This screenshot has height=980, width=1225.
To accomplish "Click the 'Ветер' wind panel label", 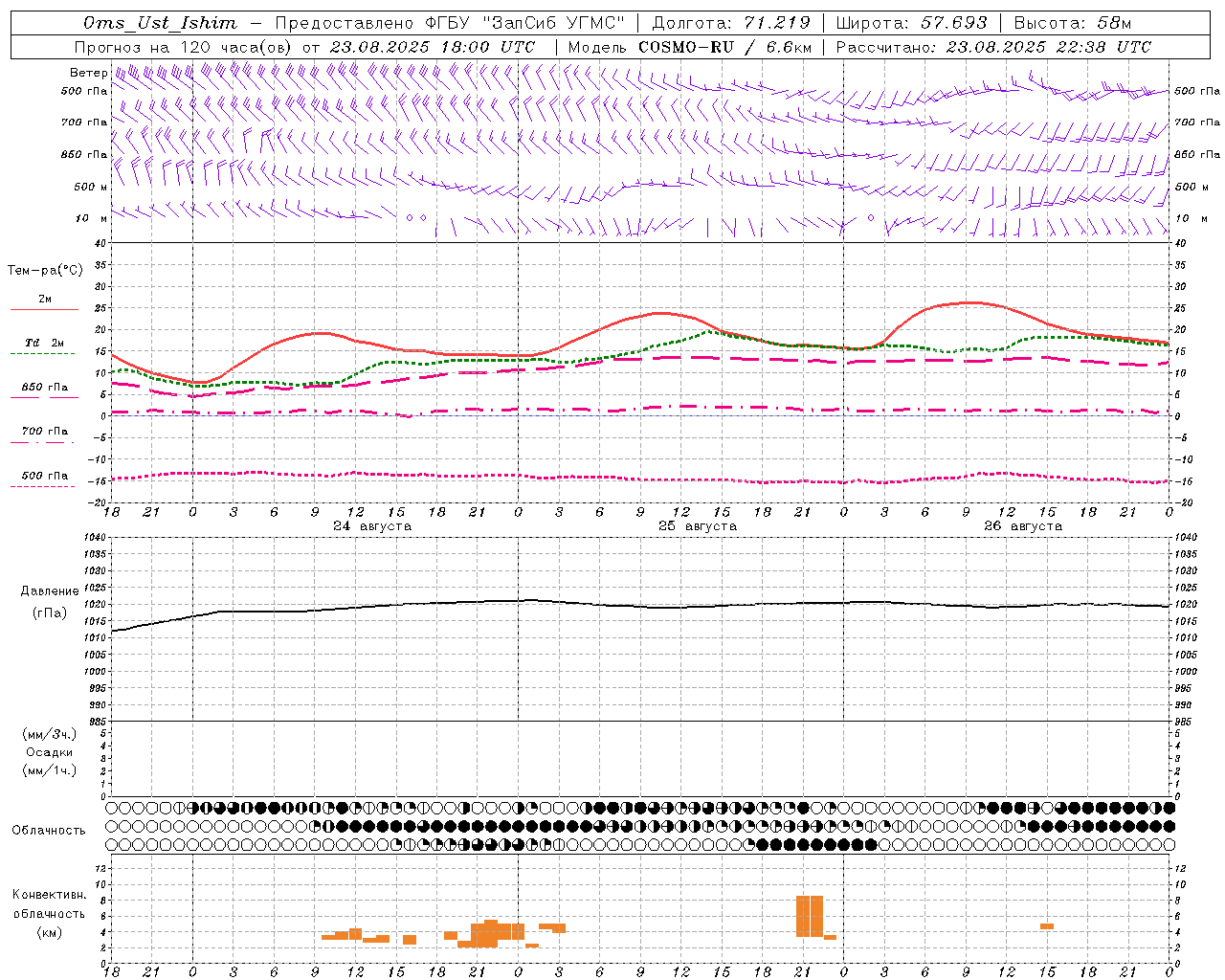I will tap(89, 73).
